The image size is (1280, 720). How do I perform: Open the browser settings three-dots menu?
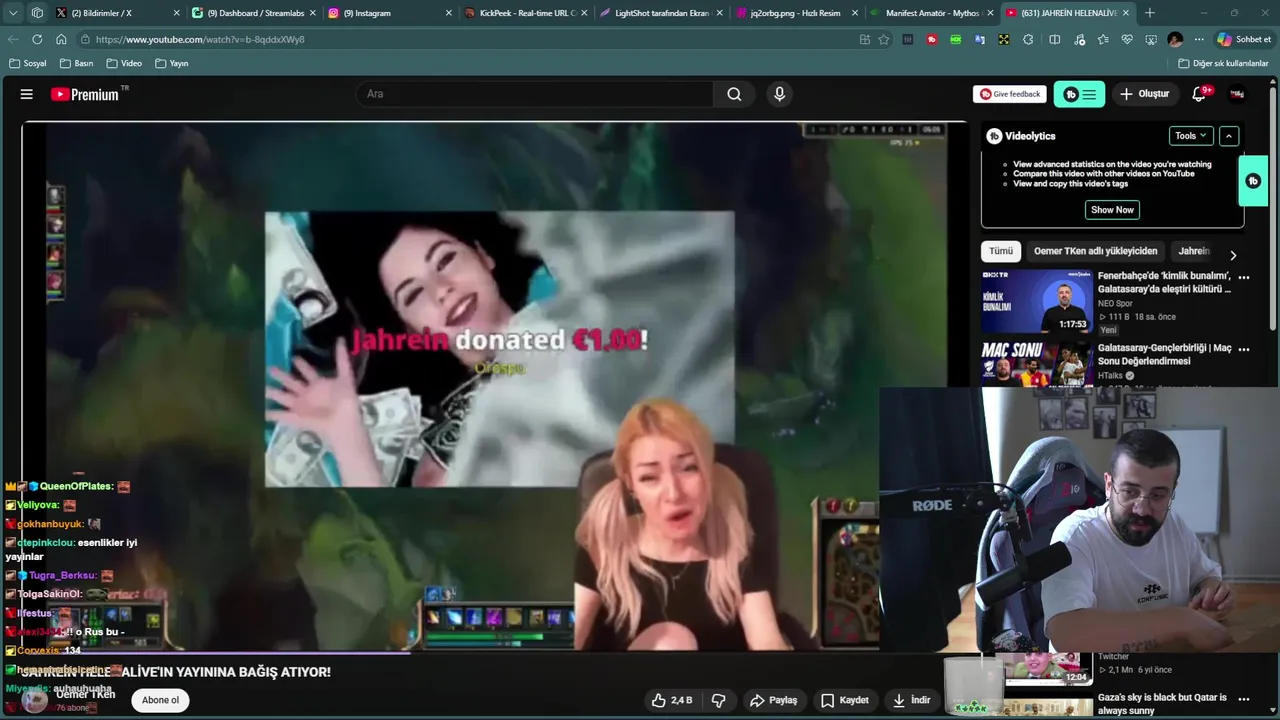coord(1199,39)
